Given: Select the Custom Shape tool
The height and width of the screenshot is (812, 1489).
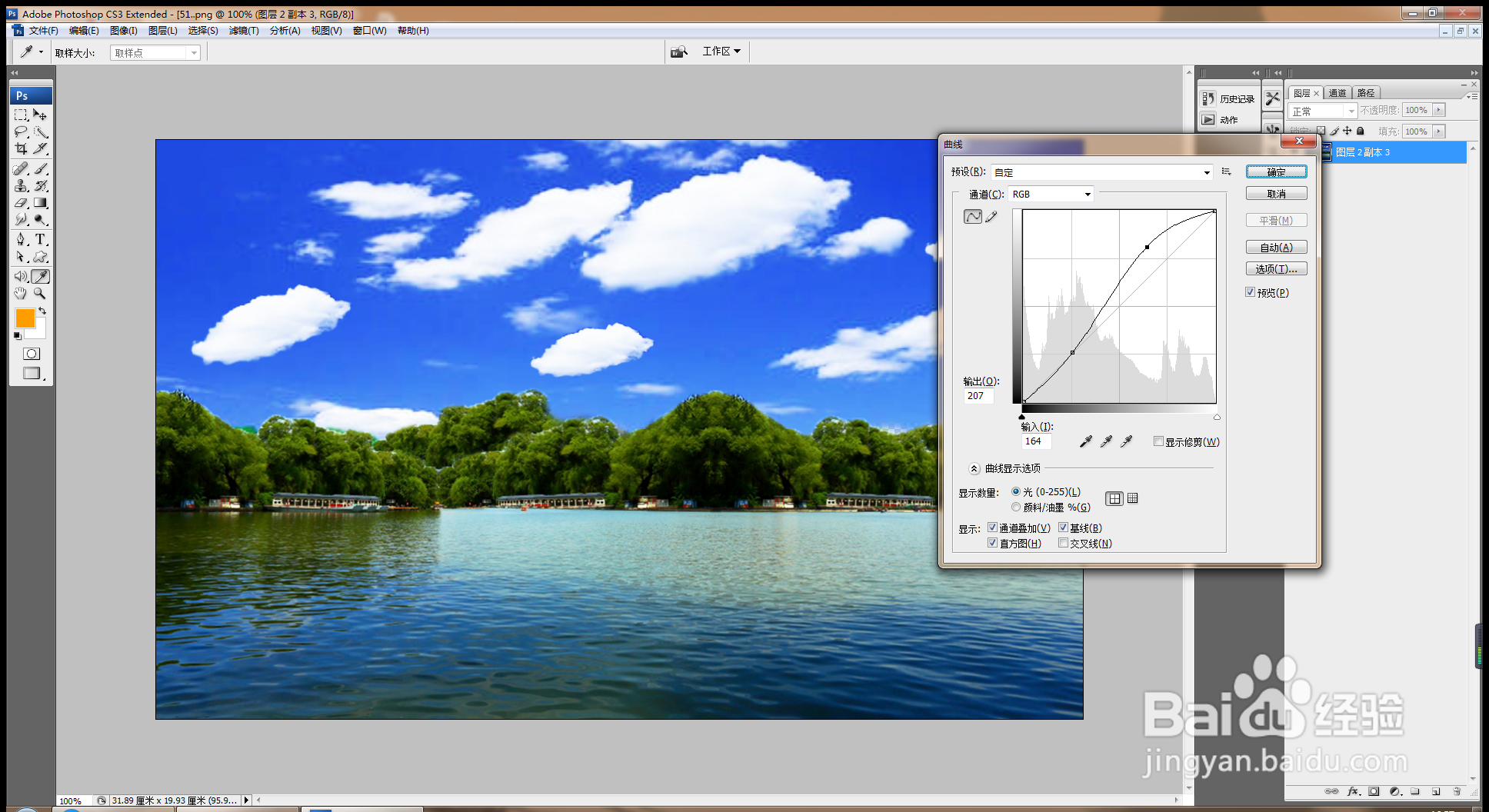Looking at the screenshot, I should pos(41,257).
